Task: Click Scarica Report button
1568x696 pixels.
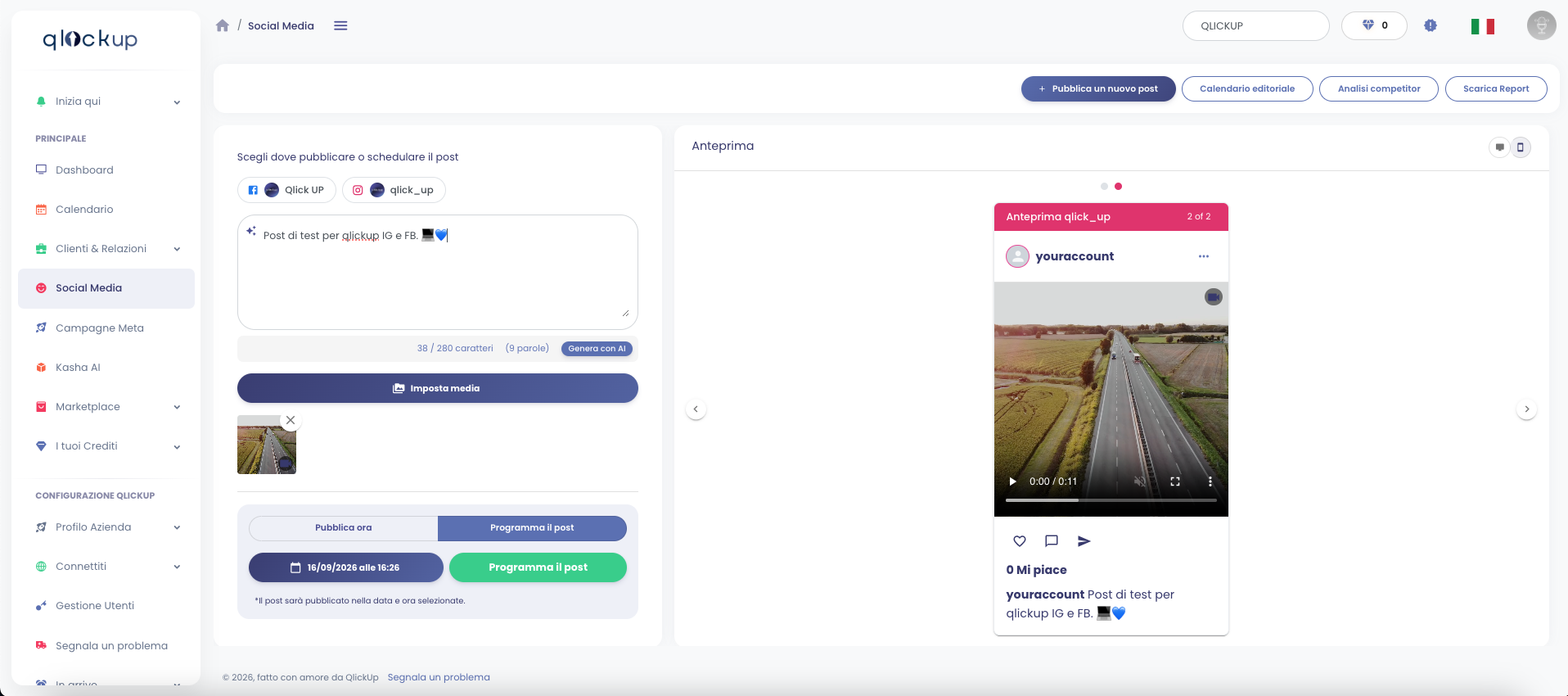Action: click(1496, 88)
